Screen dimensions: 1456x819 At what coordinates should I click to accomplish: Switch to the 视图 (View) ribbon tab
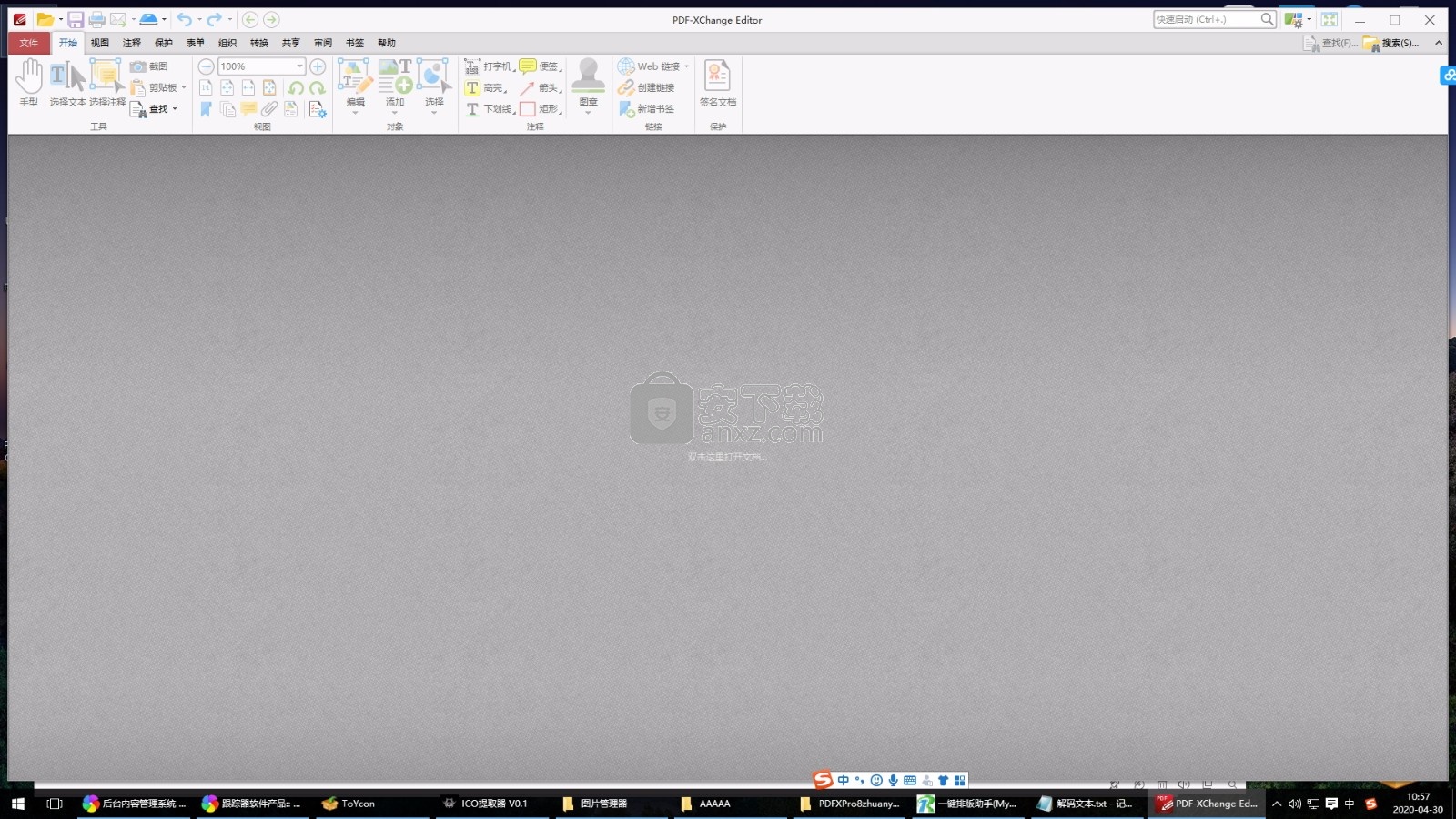pyautogui.click(x=100, y=43)
